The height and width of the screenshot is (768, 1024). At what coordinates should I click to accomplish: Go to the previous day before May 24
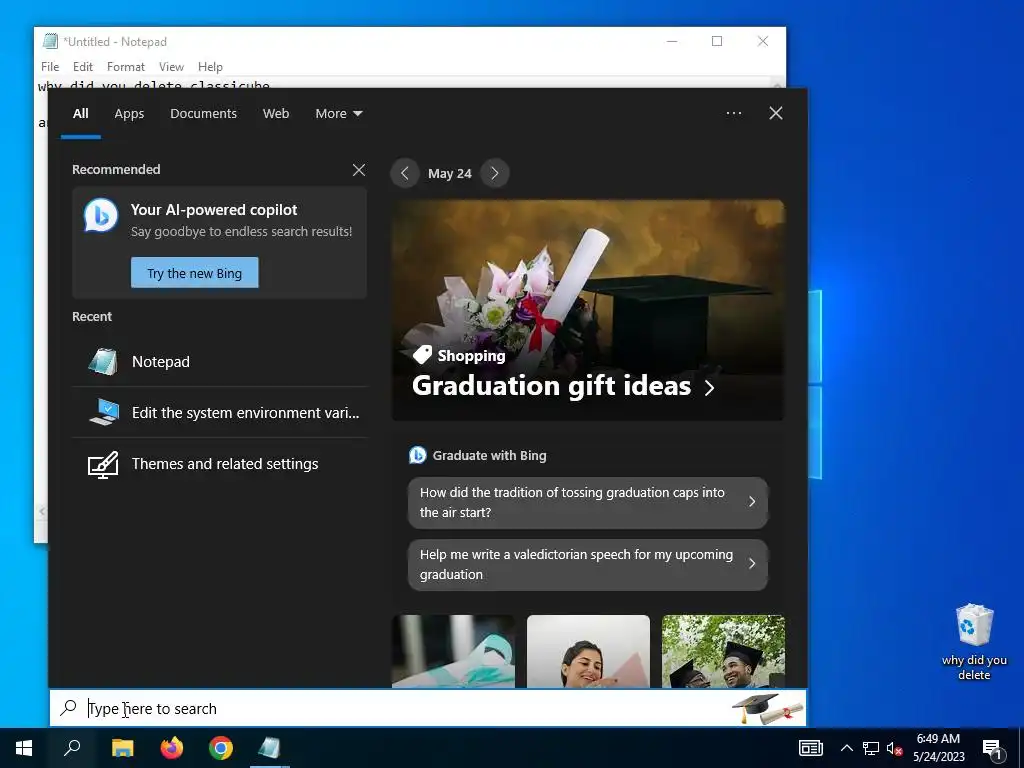(x=405, y=173)
